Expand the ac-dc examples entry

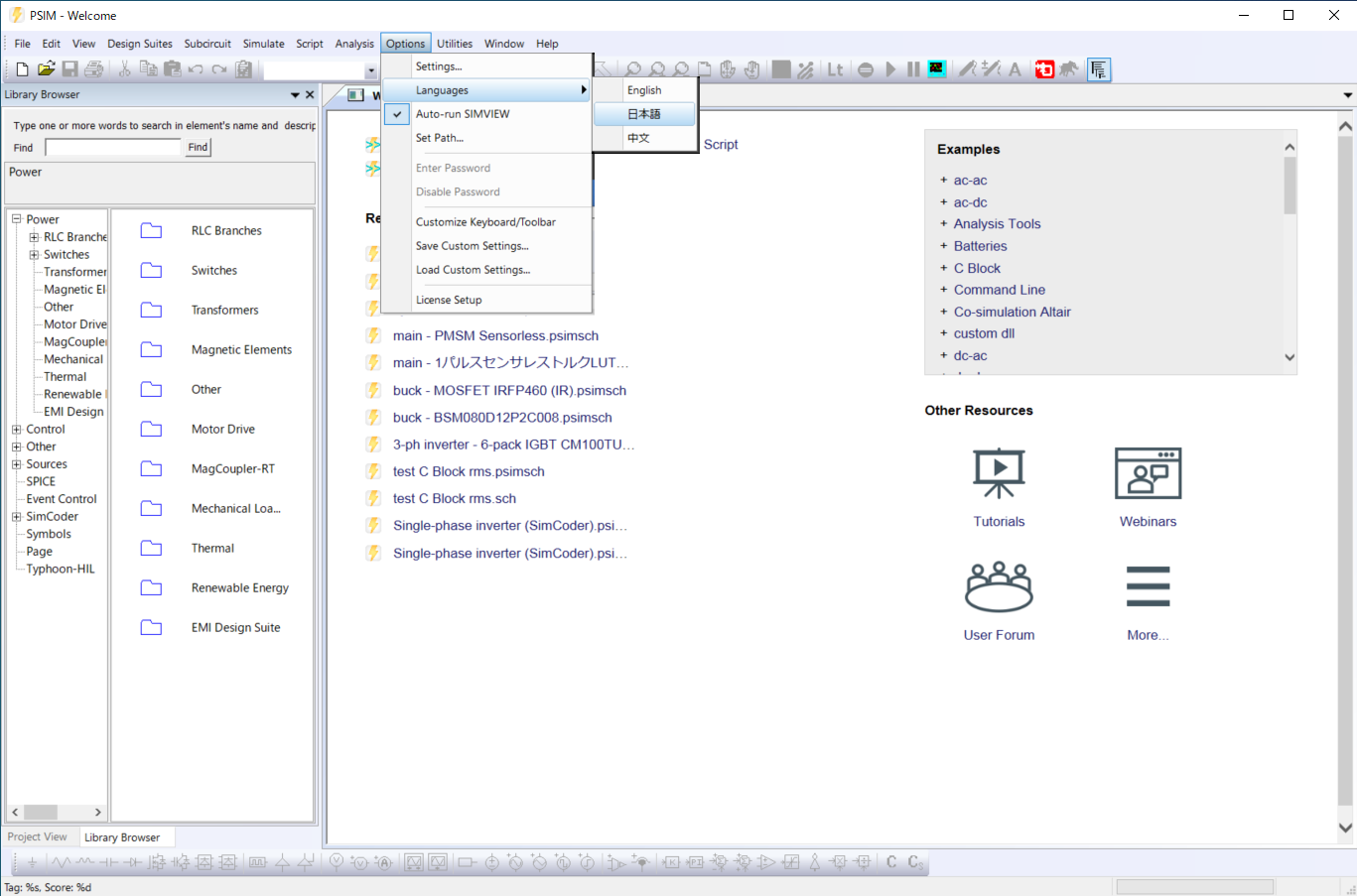point(970,202)
